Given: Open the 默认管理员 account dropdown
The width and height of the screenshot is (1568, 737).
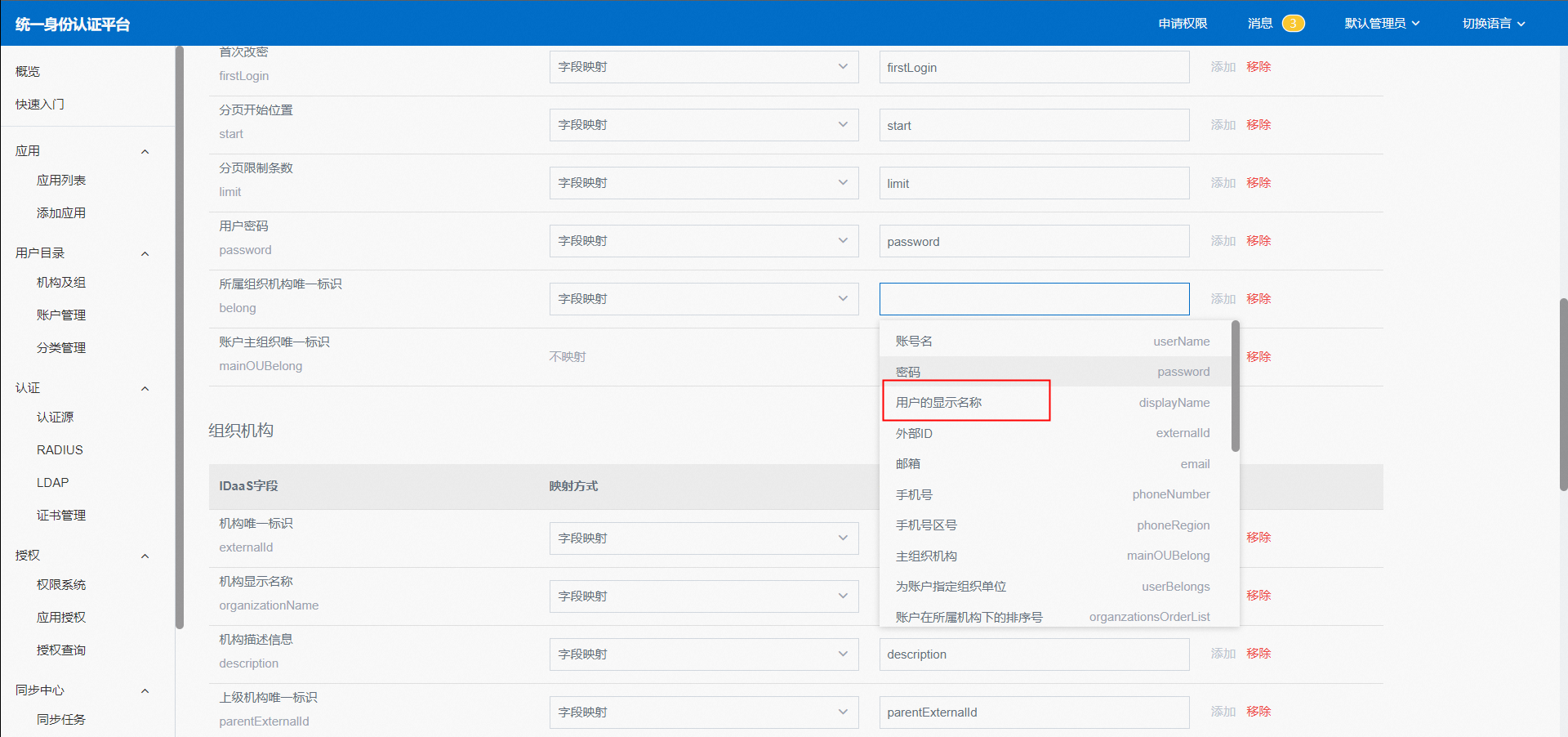Looking at the screenshot, I should pos(1381,24).
